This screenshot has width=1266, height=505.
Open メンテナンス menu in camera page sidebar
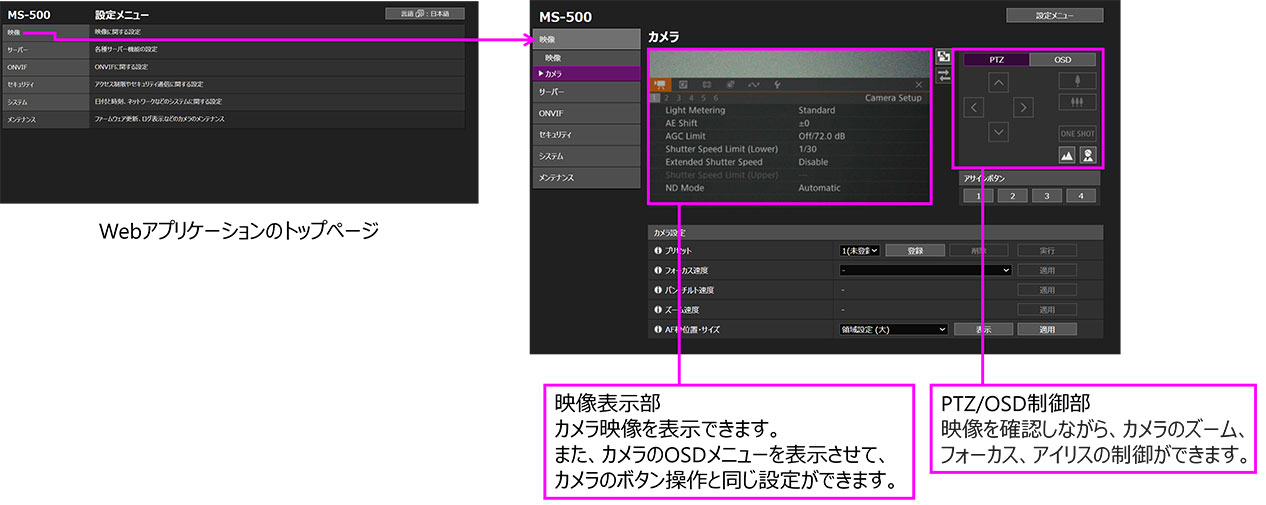point(585,177)
